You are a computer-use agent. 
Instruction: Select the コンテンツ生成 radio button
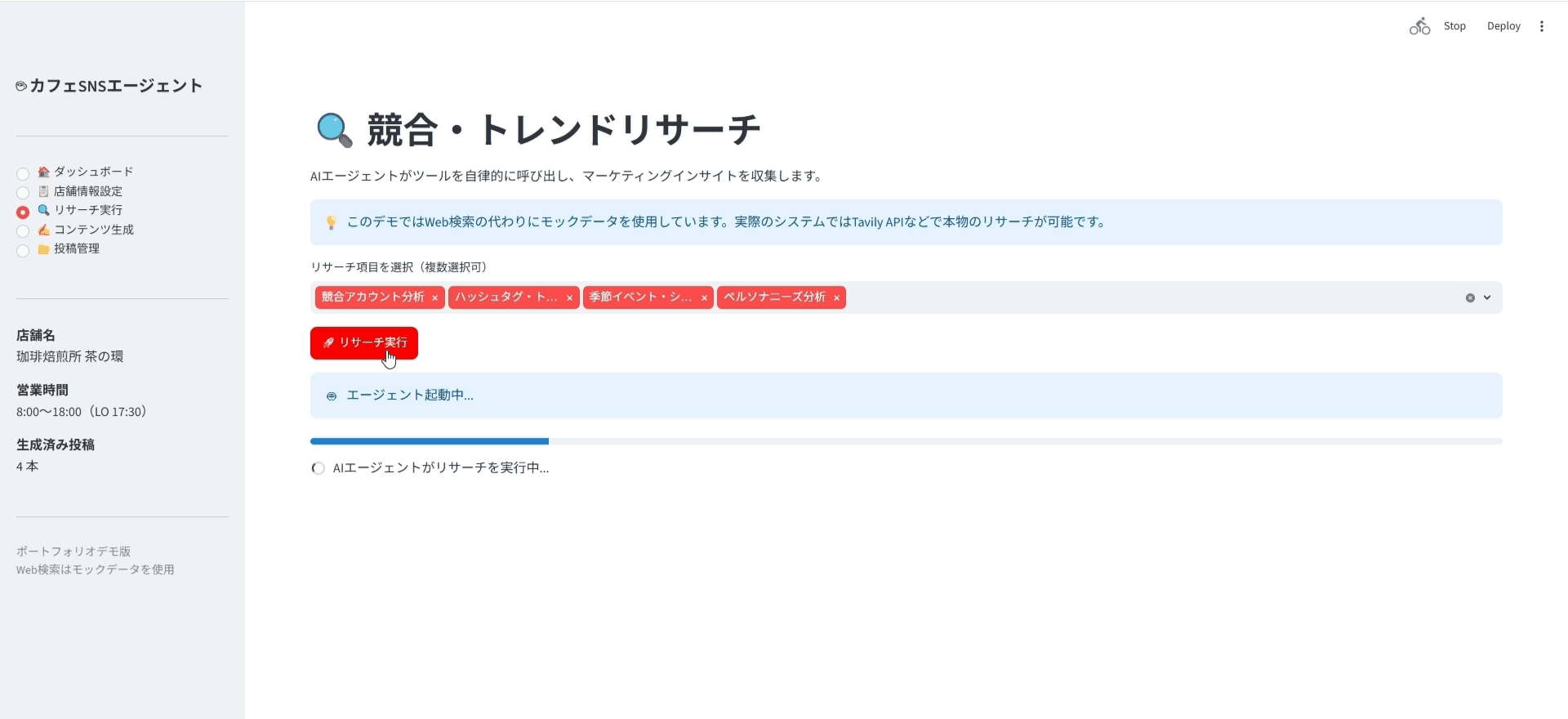[x=23, y=230]
